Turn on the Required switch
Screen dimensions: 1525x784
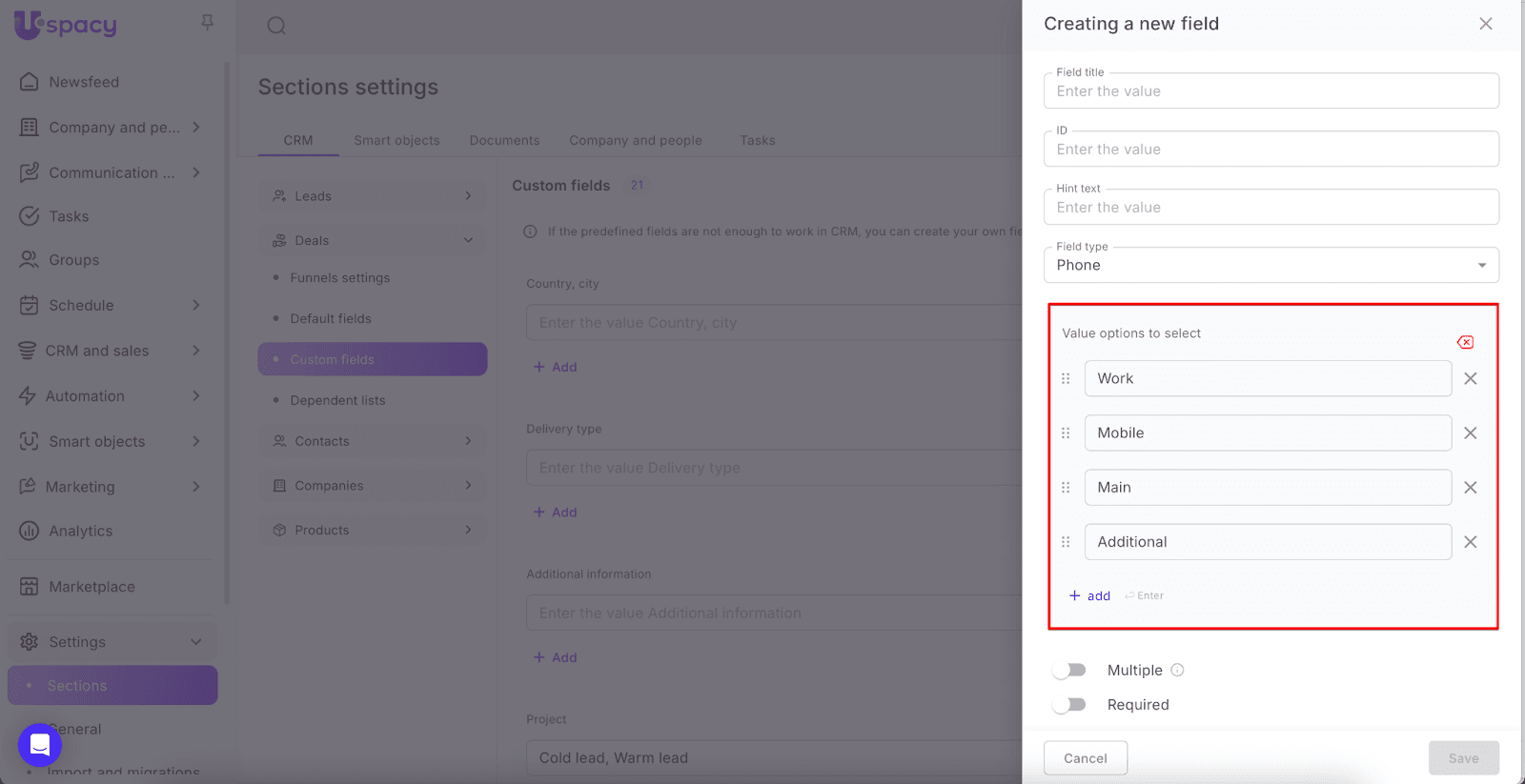click(1069, 705)
